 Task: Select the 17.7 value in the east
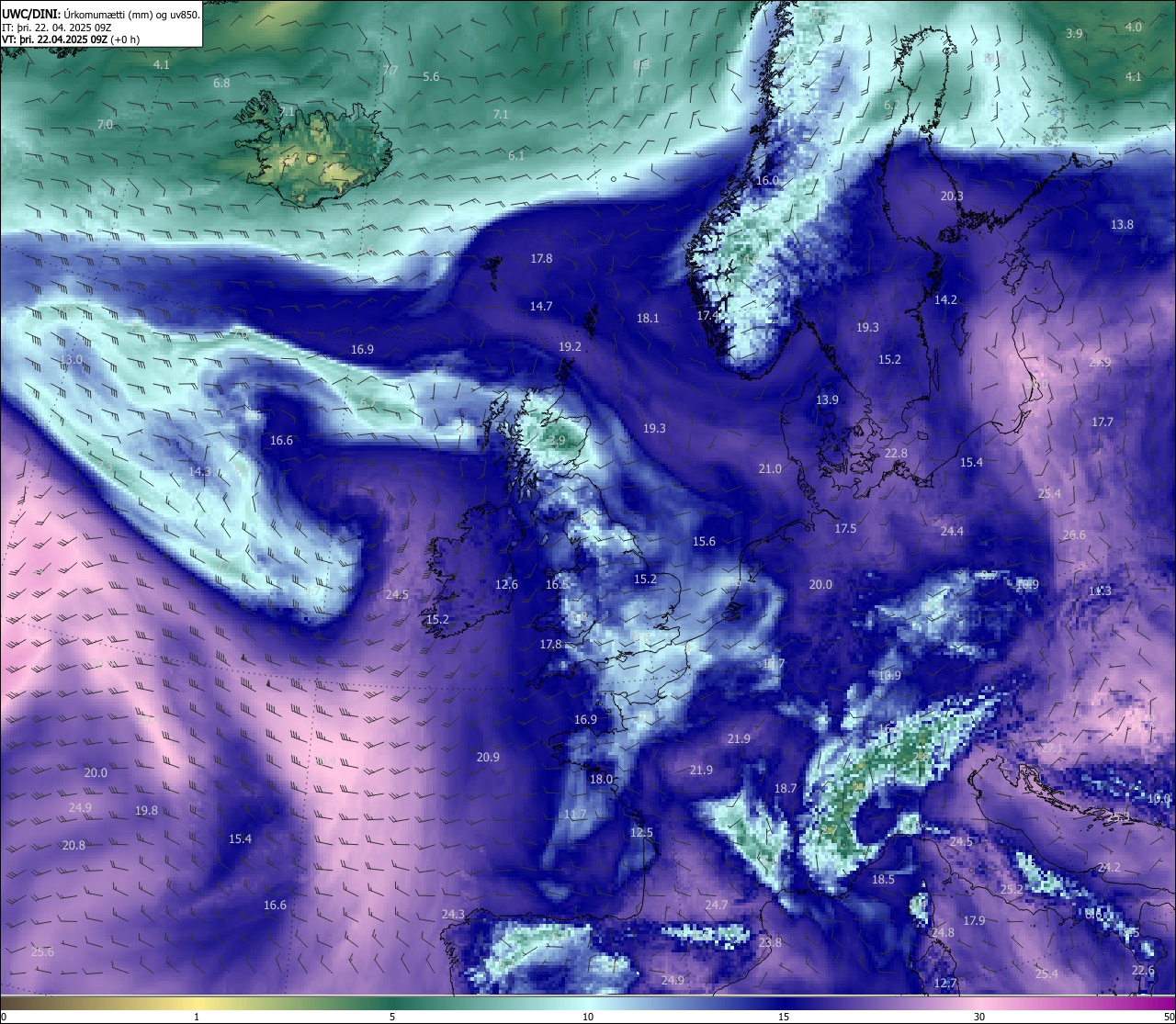pos(1102,422)
